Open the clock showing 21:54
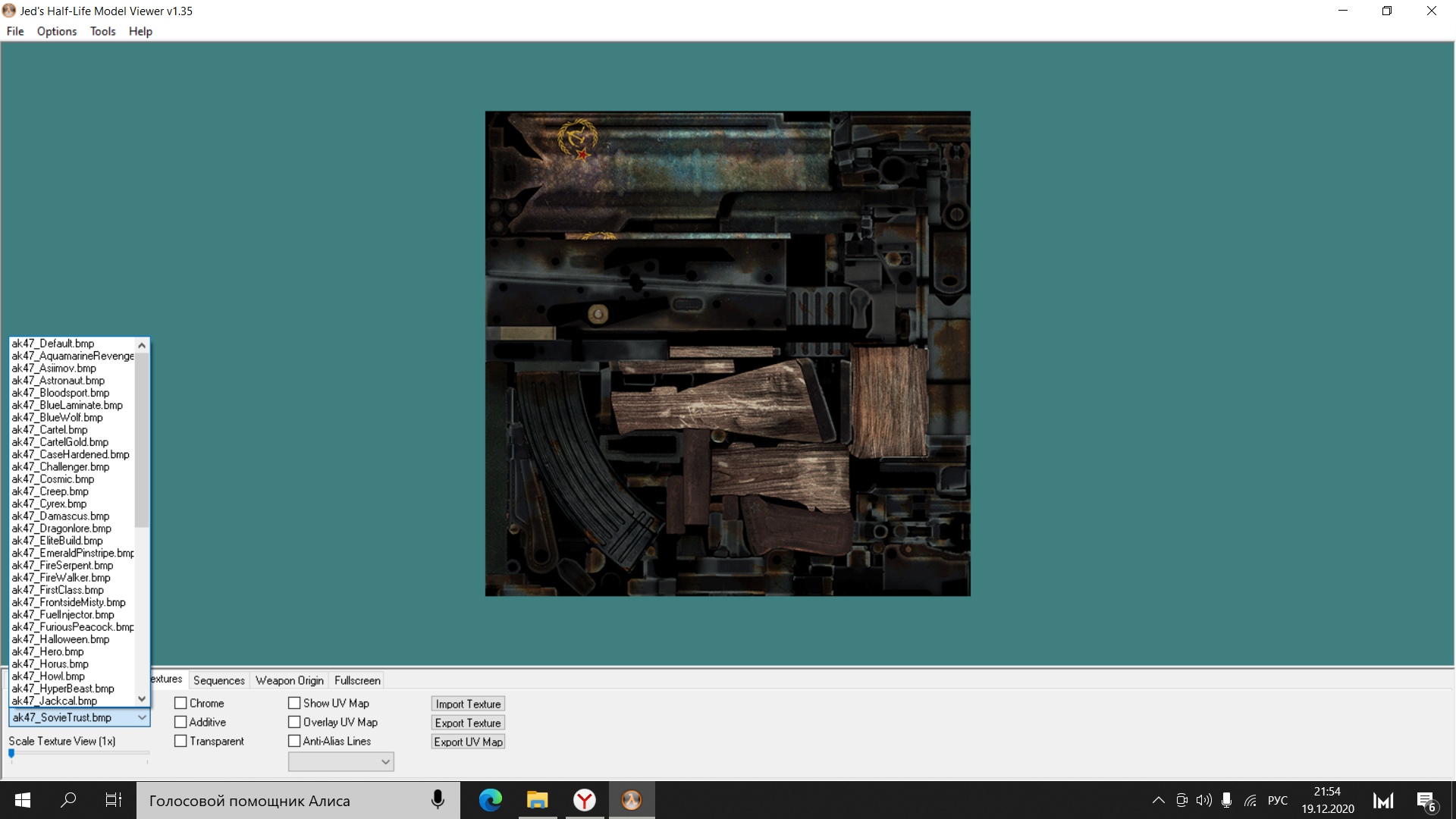The width and height of the screenshot is (1456, 819). [1328, 800]
